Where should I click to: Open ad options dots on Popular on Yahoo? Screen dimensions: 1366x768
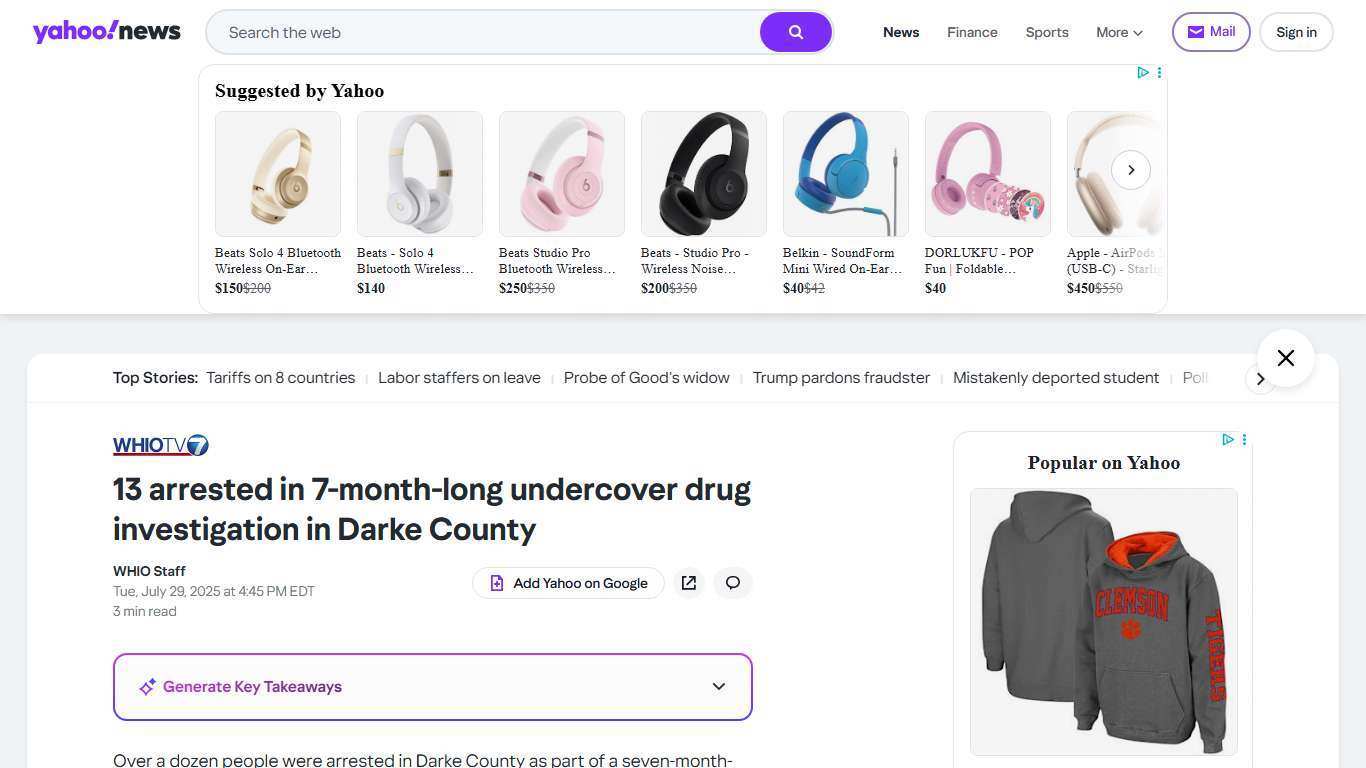[1244, 440]
